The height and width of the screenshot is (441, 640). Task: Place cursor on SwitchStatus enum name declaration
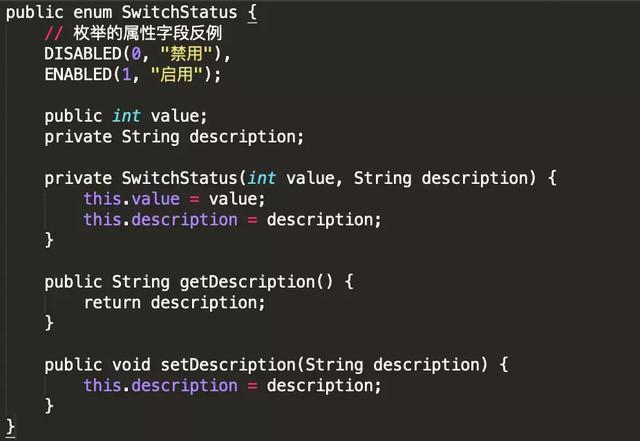pyautogui.click(x=179, y=15)
